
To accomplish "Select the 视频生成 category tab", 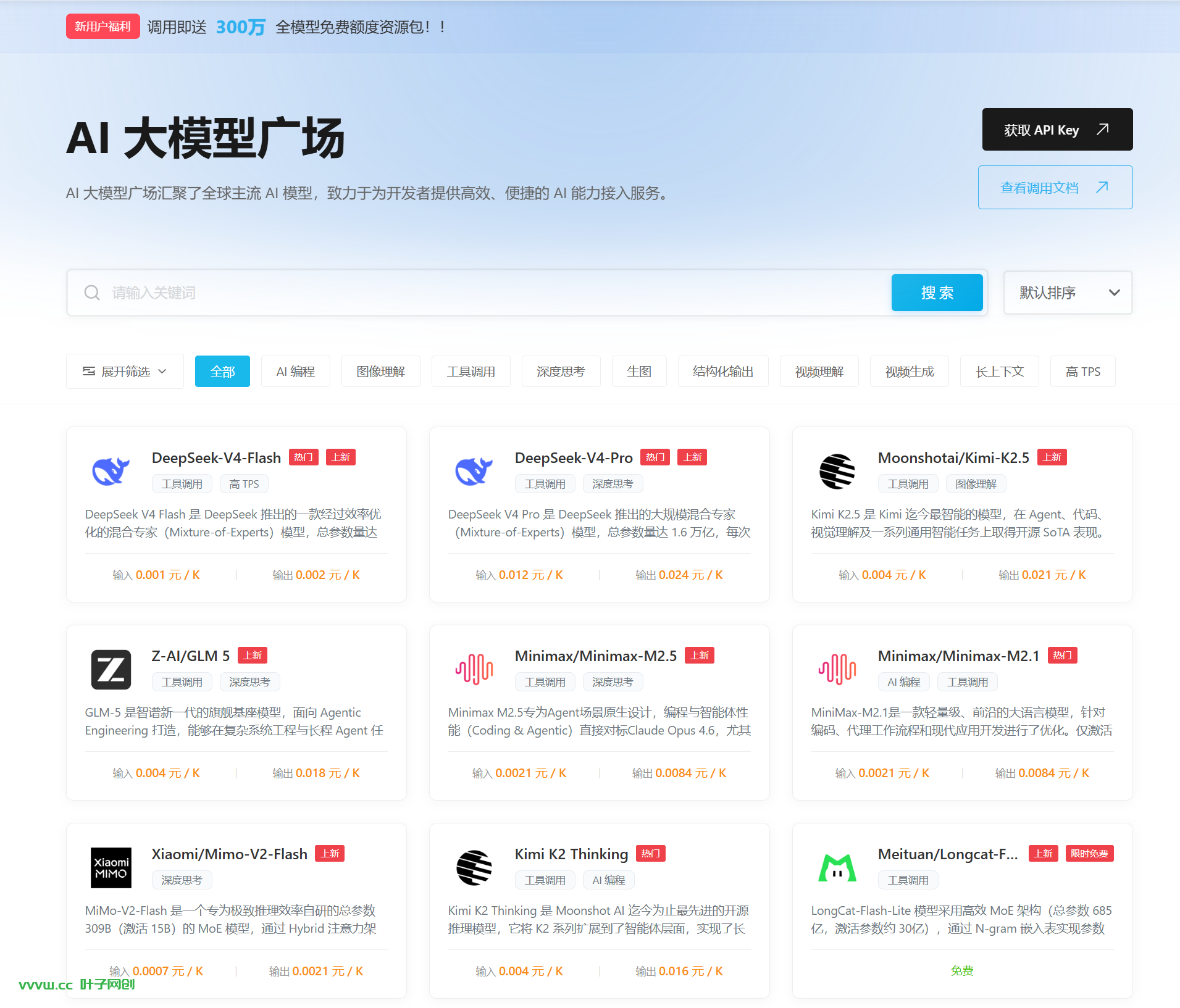I will coord(910,372).
